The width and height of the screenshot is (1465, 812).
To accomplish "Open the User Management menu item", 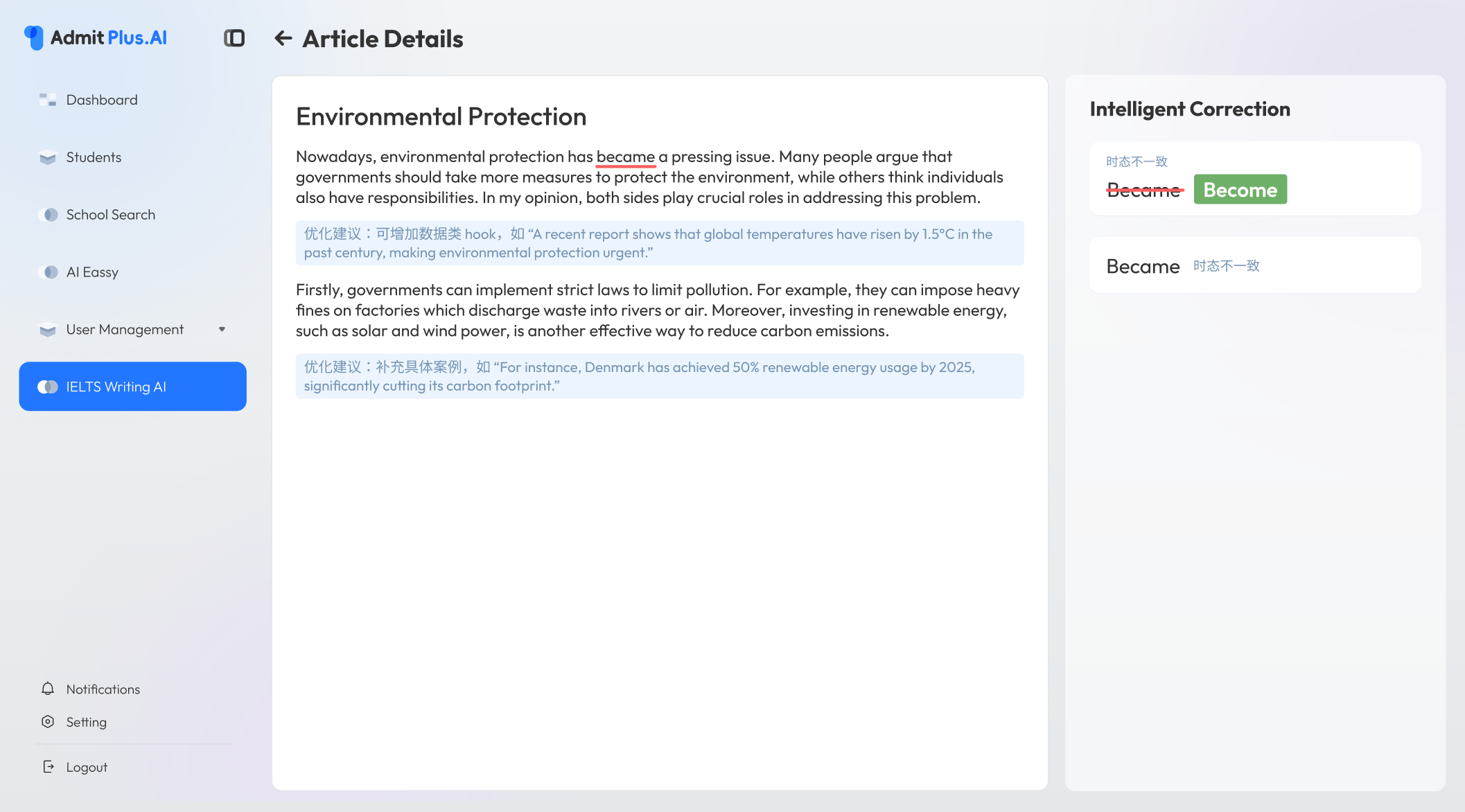I will point(125,330).
